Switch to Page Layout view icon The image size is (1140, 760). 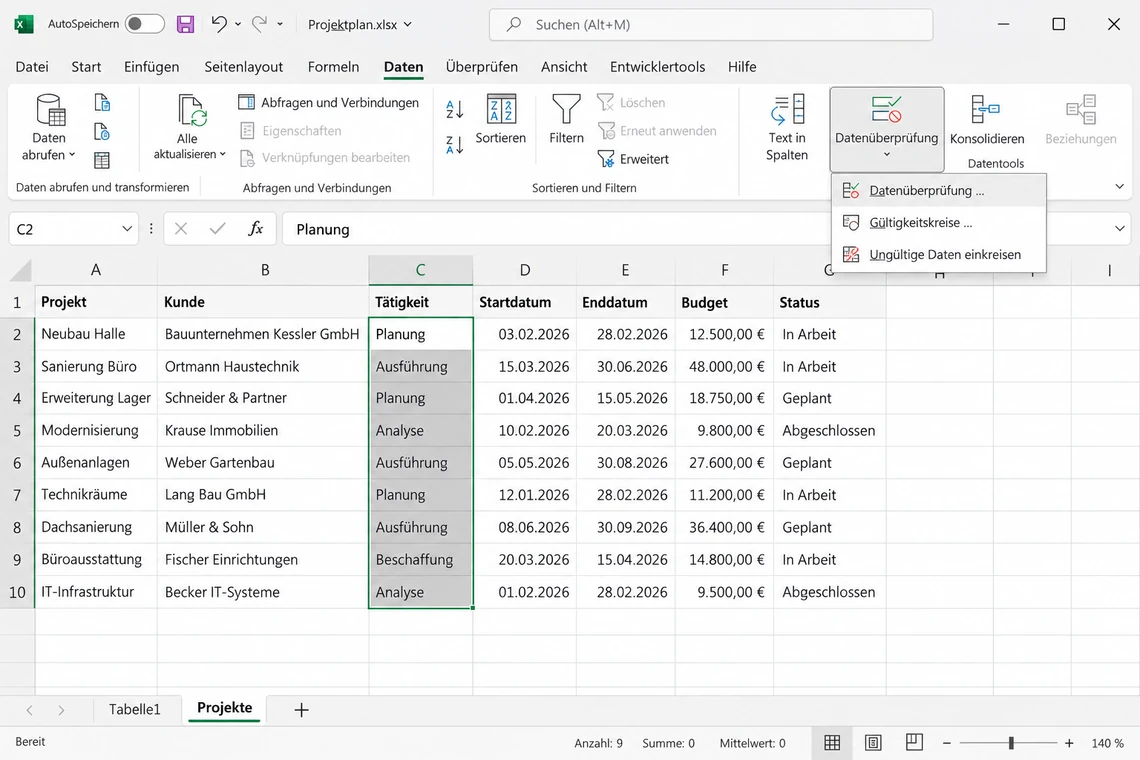(873, 743)
